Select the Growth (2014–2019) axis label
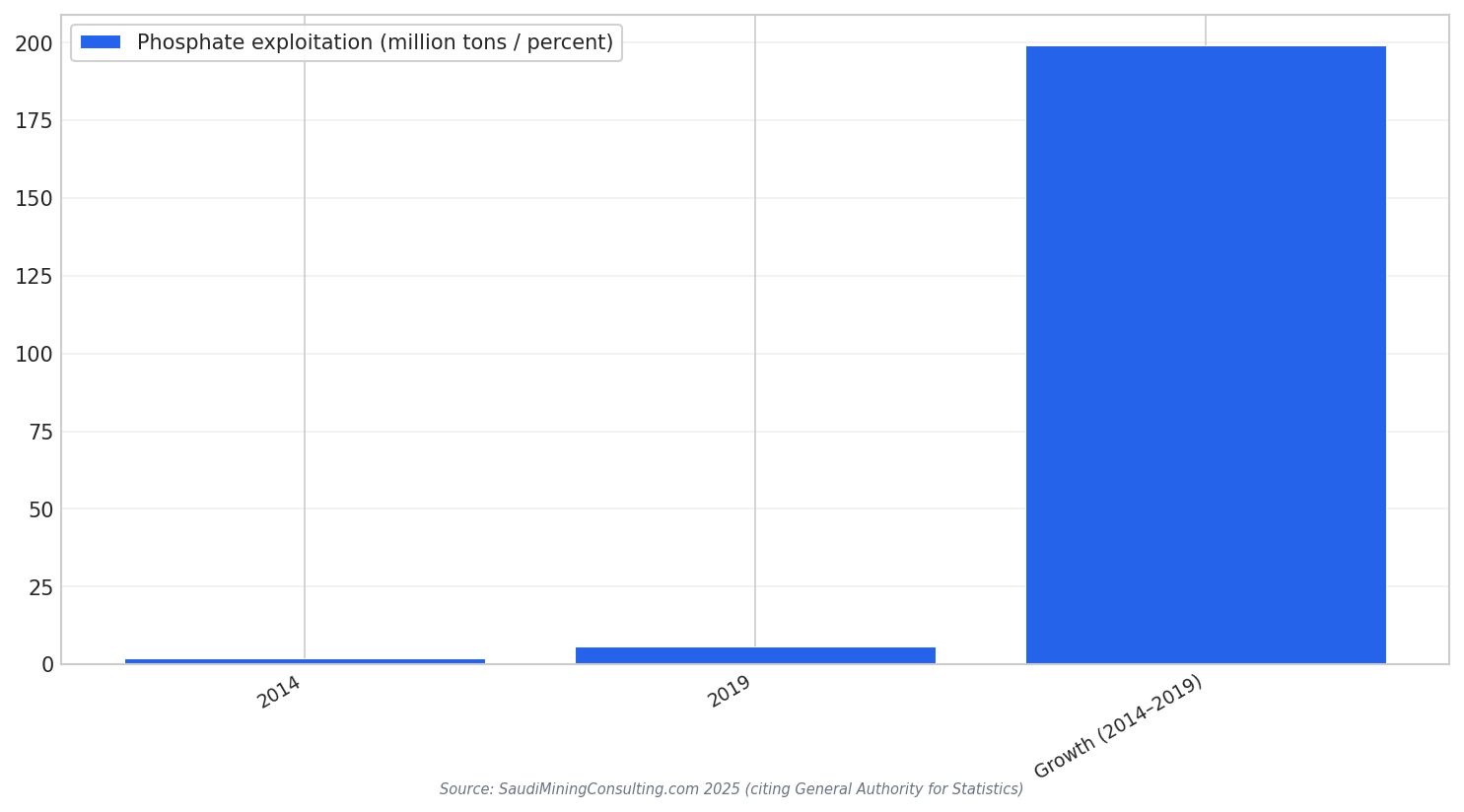The height and width of the screenshot is (812, 1464). [x=1119, y=726]
